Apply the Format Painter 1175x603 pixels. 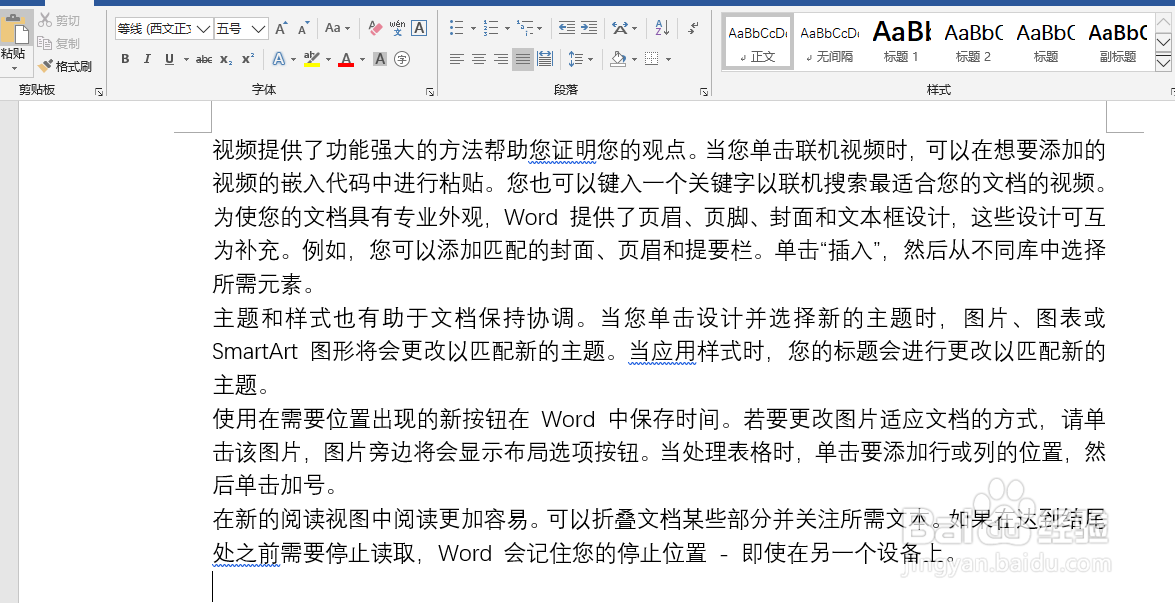point(67,66)
